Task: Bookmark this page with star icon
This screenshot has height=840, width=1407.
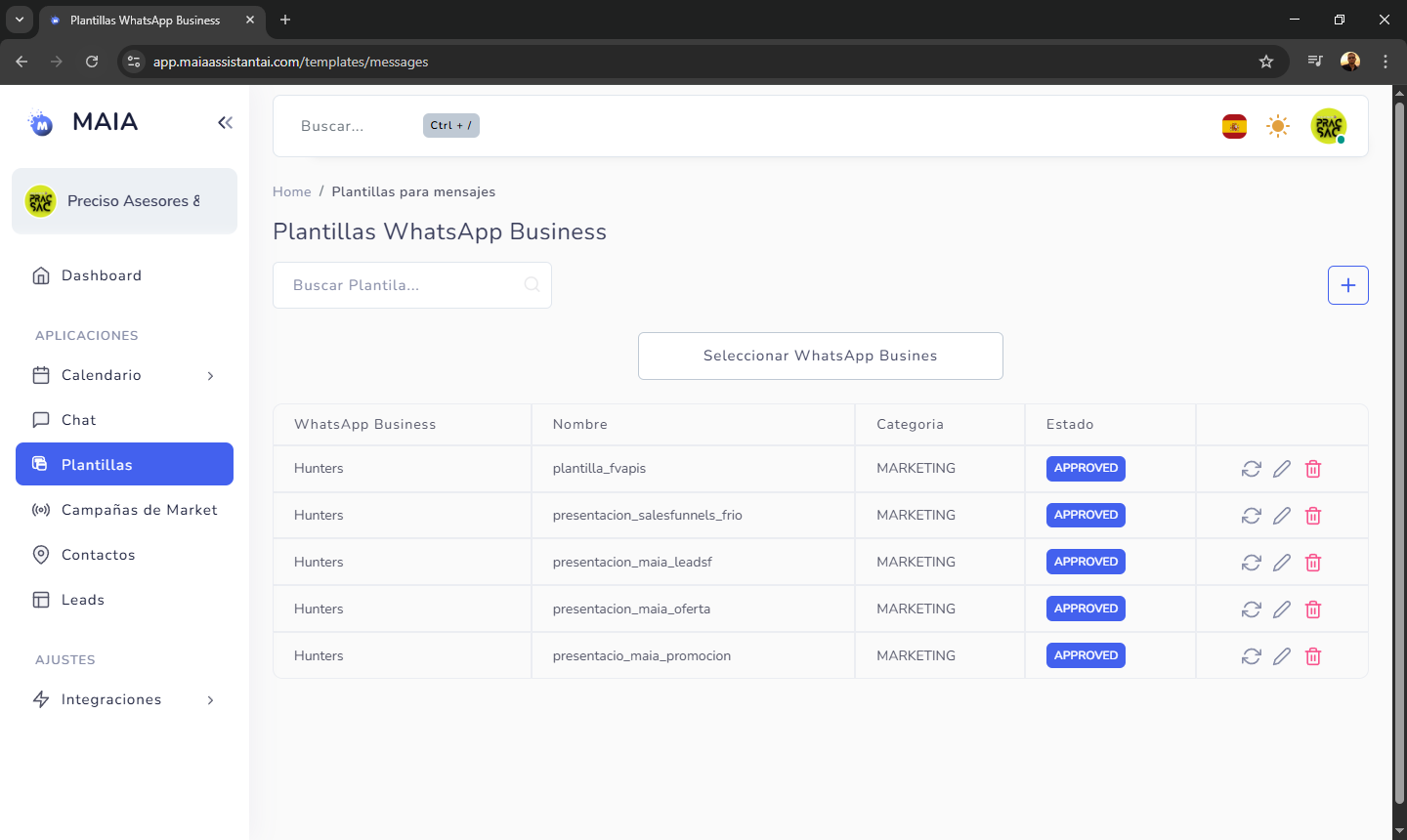Action: (1266, 62)
